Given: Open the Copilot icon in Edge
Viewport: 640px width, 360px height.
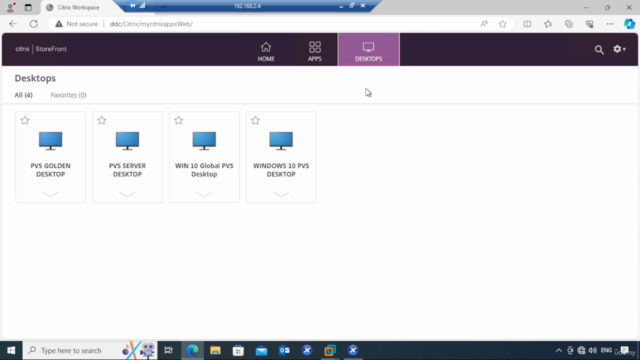Looking at the screenshot, I should click(629, 24).
